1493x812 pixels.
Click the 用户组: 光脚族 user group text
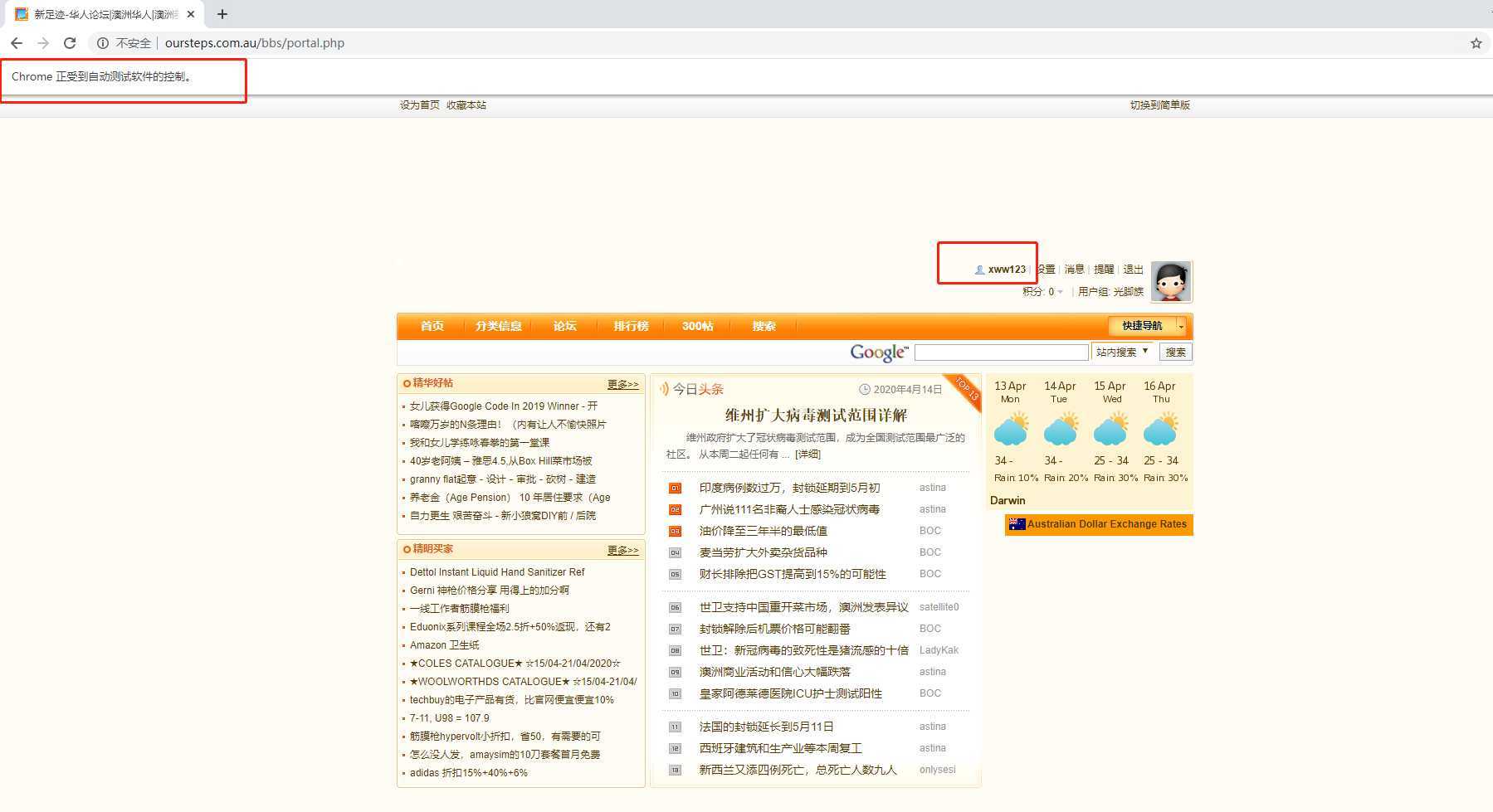[1110, 292]
